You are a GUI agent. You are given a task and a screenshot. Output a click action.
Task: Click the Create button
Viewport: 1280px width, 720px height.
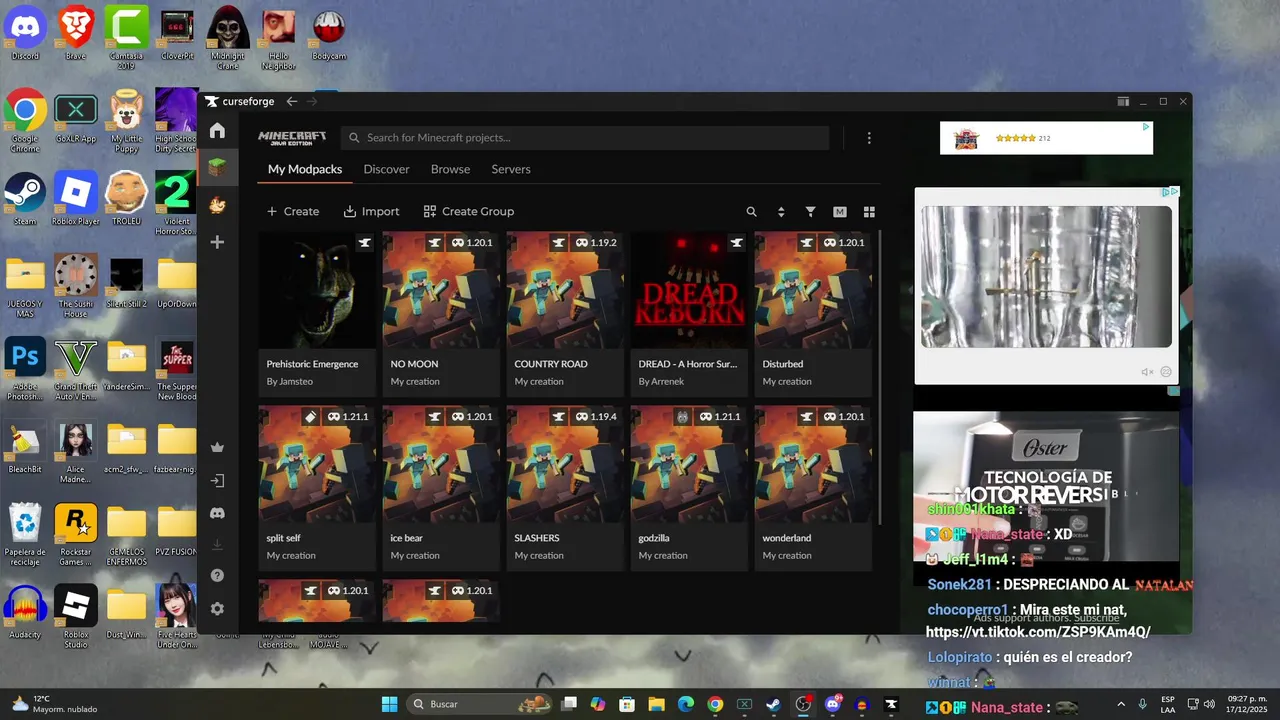tap(293, 212)
